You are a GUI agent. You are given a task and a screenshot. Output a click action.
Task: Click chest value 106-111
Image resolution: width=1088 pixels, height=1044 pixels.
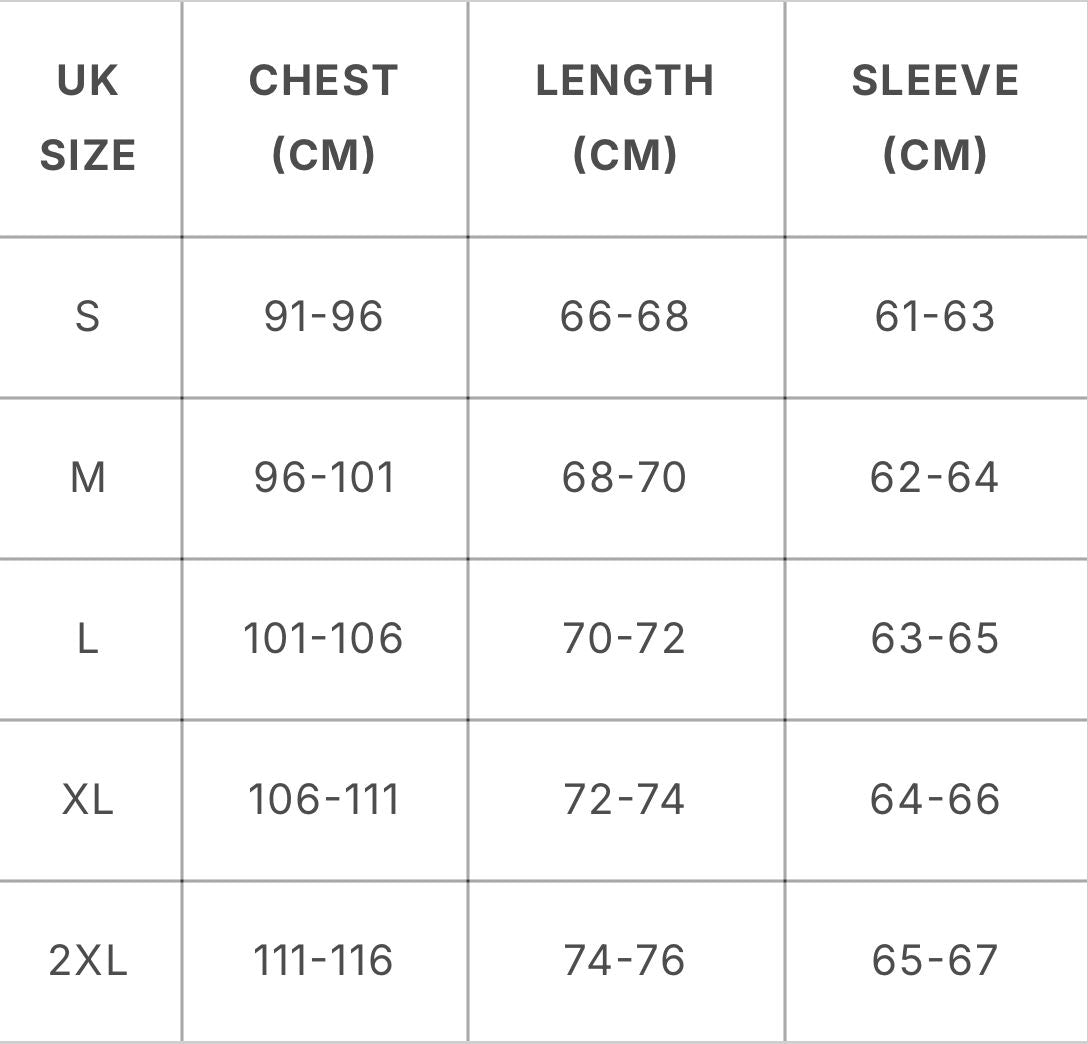[x=323, y=800]
